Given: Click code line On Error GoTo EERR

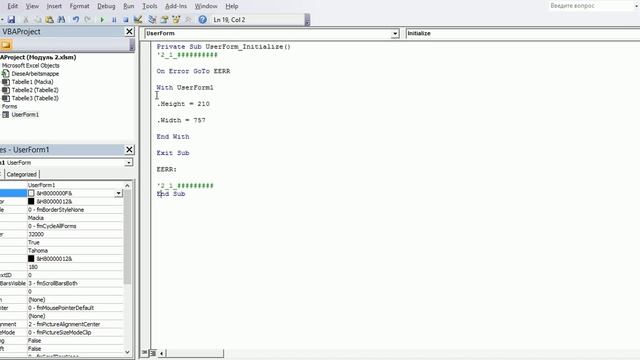Looking at the screenshot, I should point(193,71).
